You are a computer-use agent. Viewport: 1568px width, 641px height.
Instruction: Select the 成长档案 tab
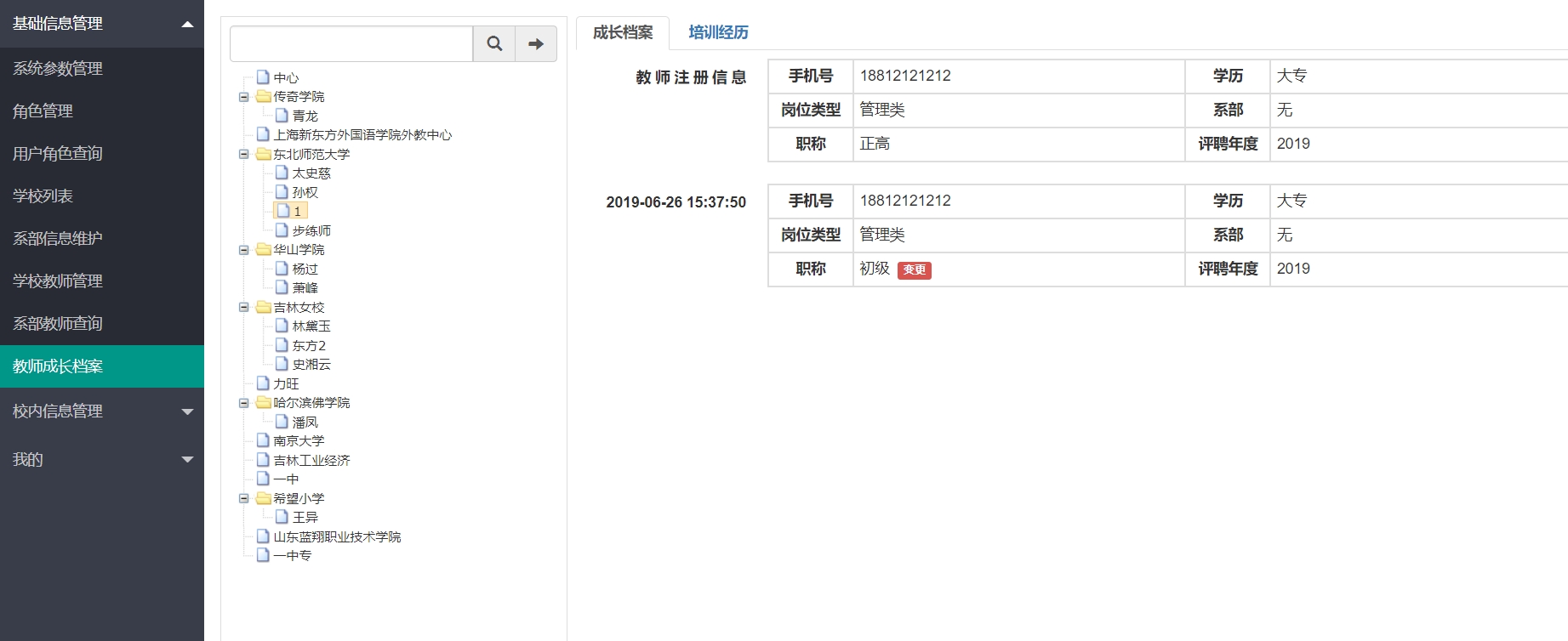(x=623, y=32)
